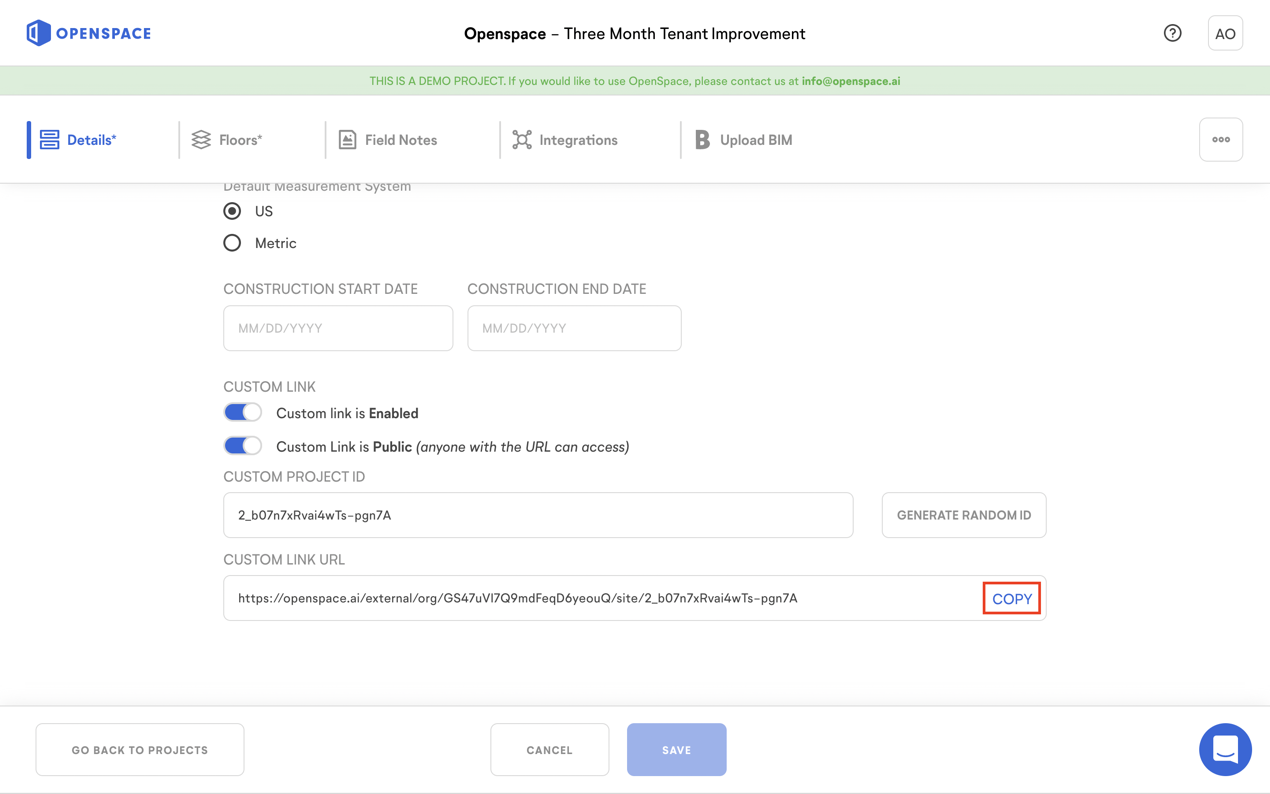Click the Save button
This screenshot has height=794, width=1270.
point(677,750)
